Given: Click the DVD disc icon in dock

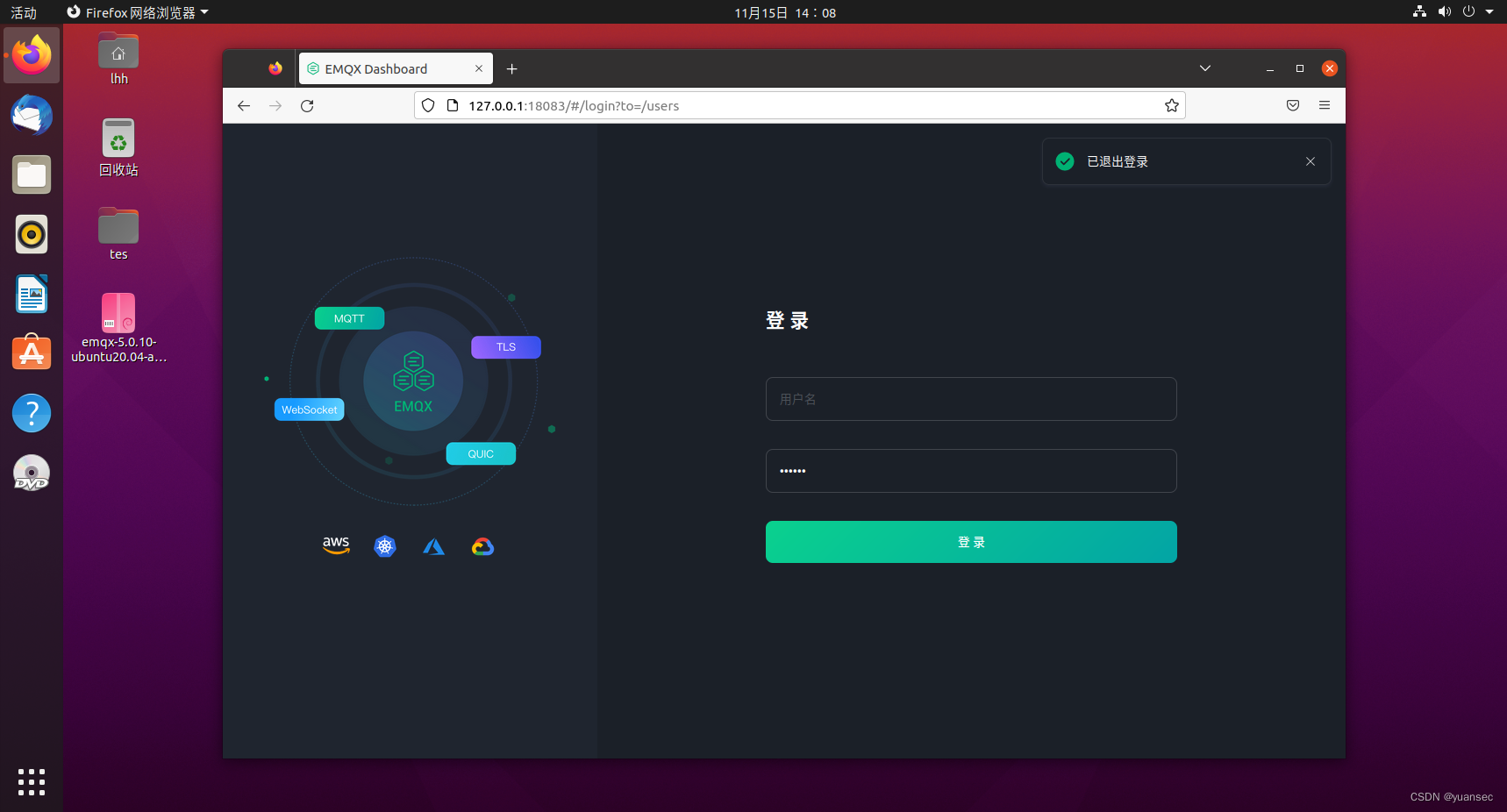Looking at the screenshot, I should pyautogui.click(x=32, y=472).
